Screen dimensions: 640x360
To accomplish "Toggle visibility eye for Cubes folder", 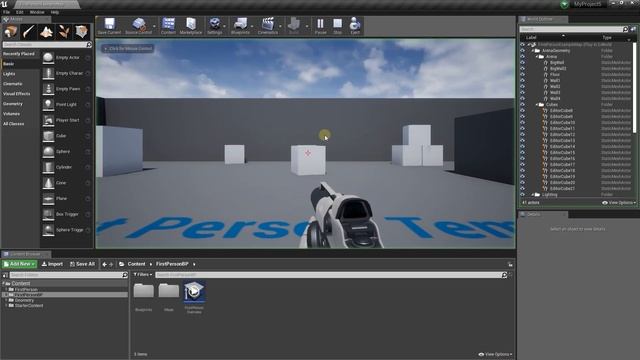I will click(x=522, y=104).
